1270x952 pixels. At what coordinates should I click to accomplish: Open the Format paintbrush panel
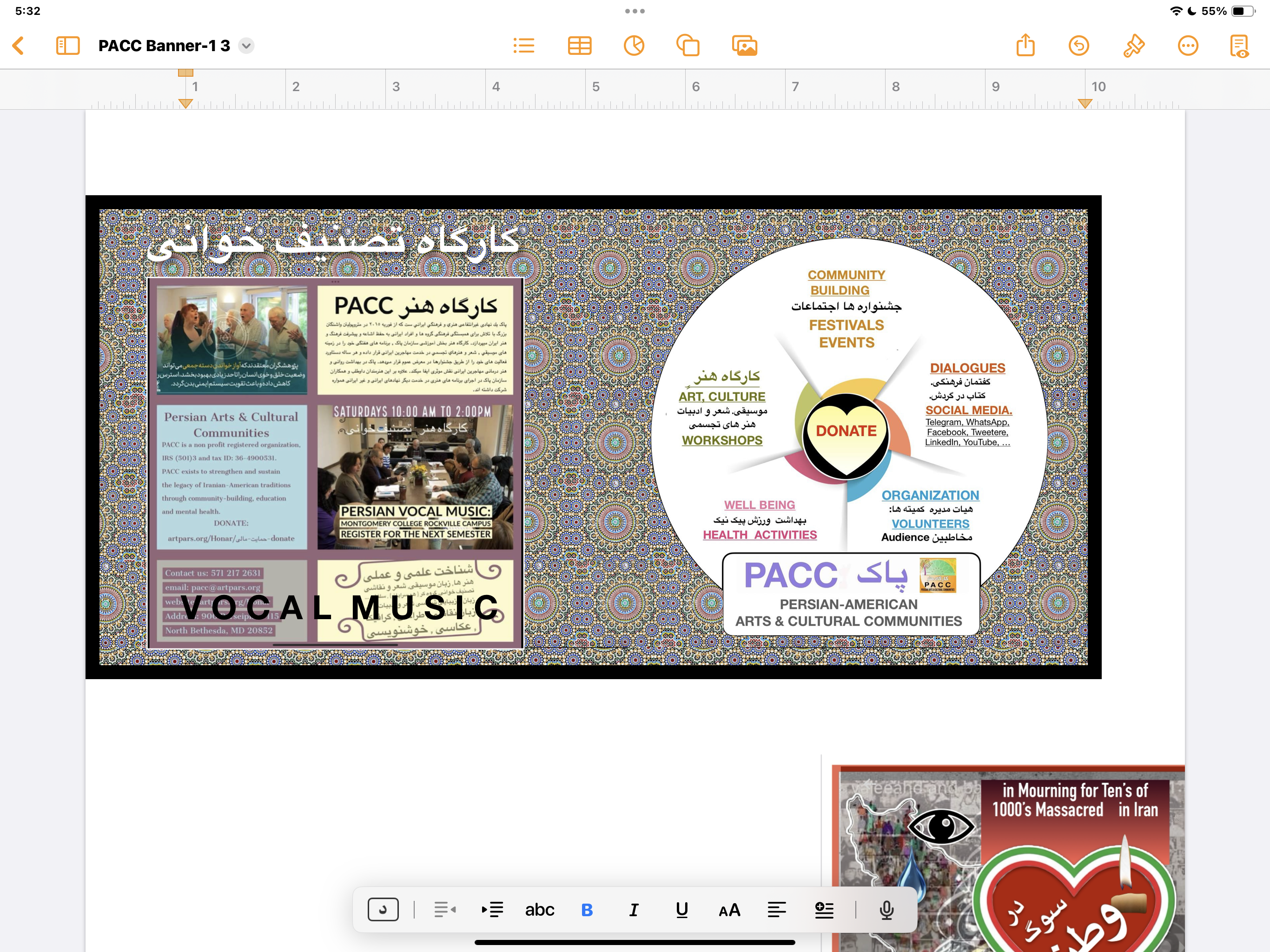point(1133,46)
